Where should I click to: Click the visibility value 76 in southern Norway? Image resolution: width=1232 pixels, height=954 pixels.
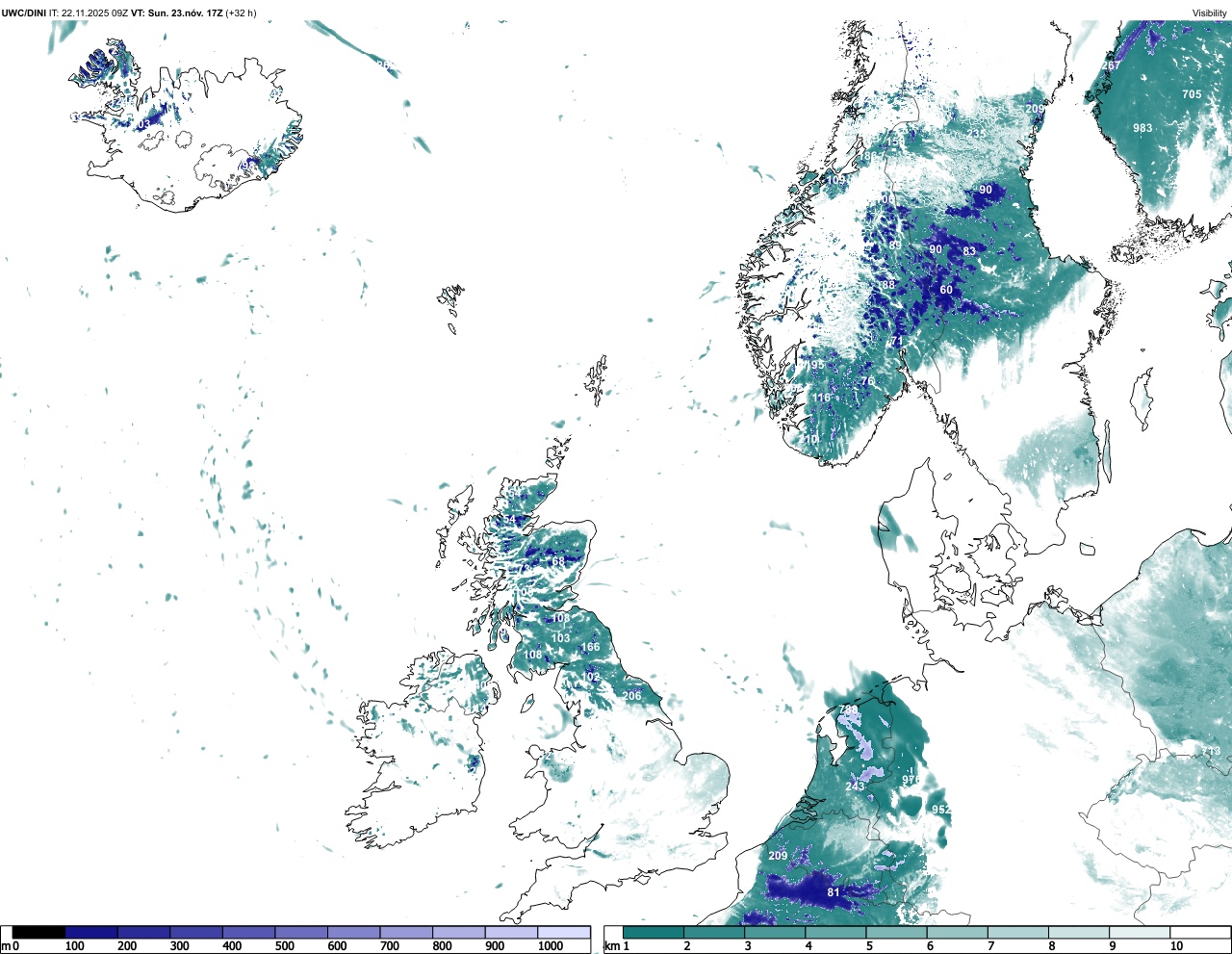pyautogui.click(x=868, y=381)
